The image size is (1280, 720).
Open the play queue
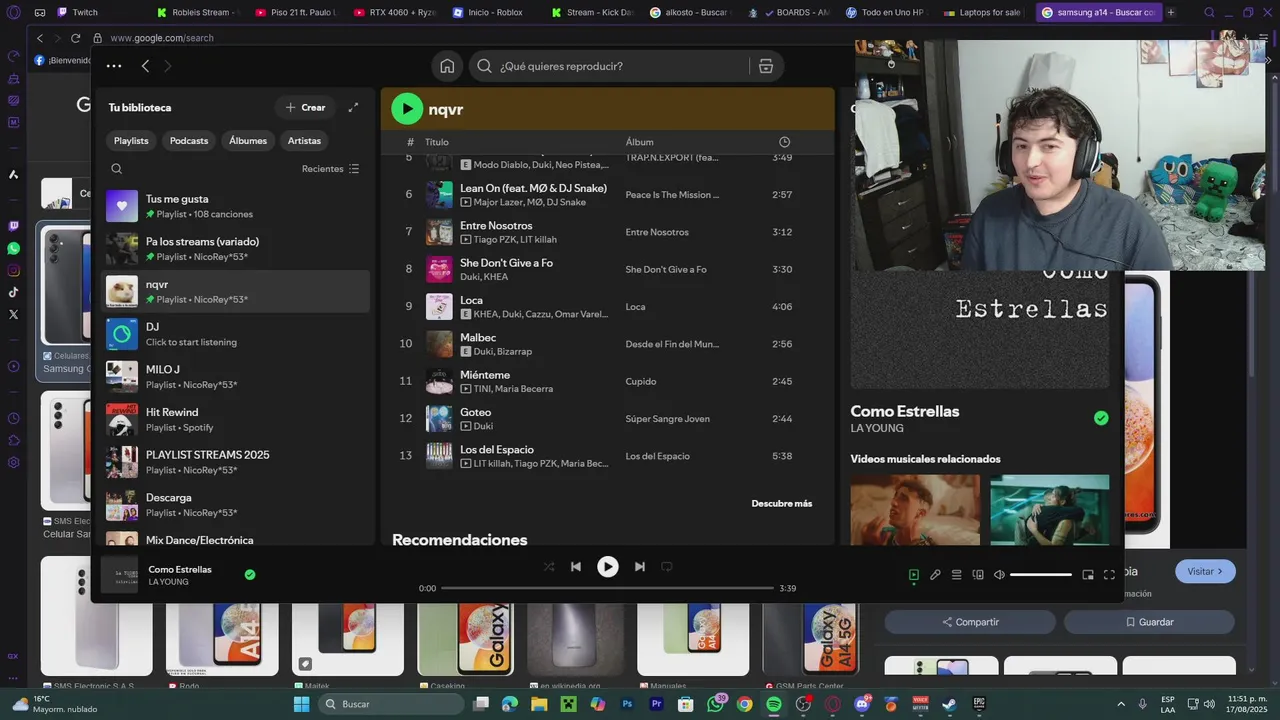coord(957,575)
